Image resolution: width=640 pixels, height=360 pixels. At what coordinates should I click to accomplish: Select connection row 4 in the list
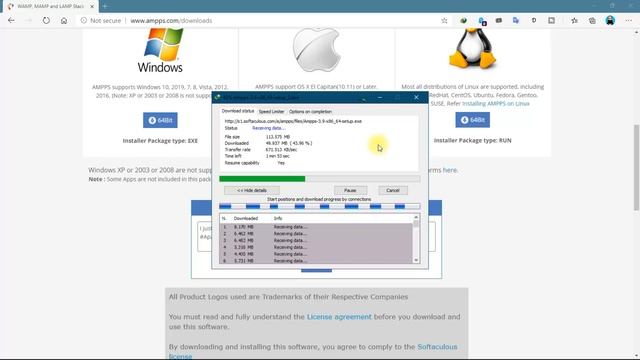click(316, 247)
